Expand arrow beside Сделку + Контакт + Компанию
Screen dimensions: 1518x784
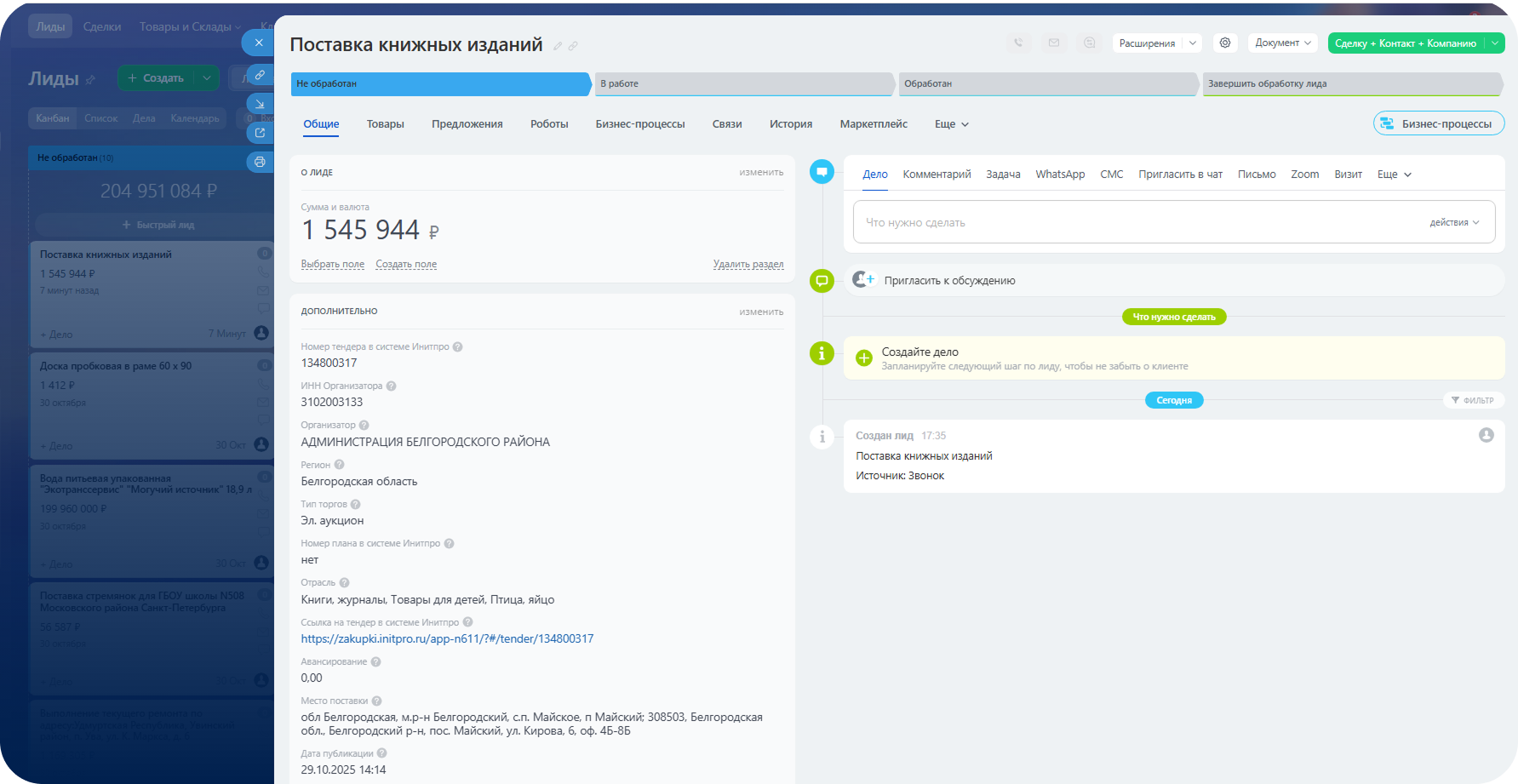pos(1495,43)
